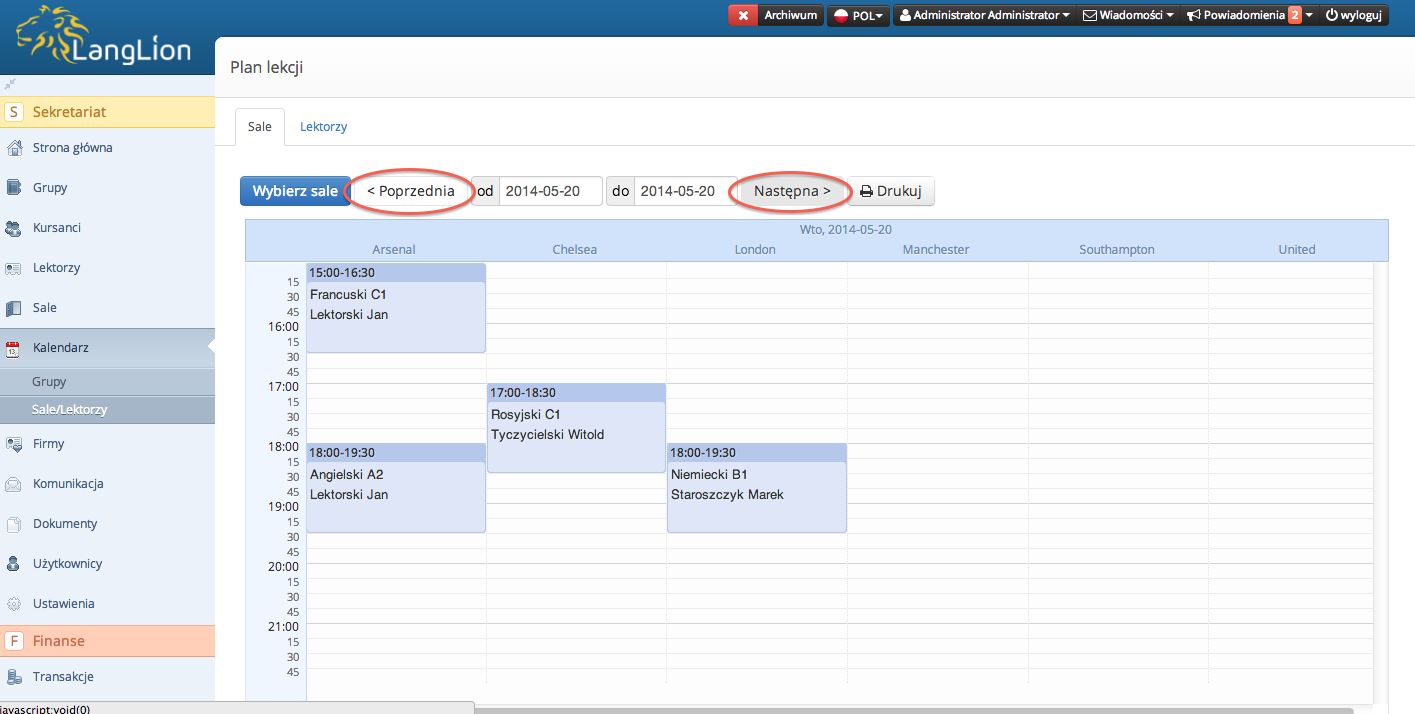Select the Grupy submenu under Kalendarz
Image resolution: width=1415 pixels, height=714 pixels.
pyautogui.click(x=49, y=382)
